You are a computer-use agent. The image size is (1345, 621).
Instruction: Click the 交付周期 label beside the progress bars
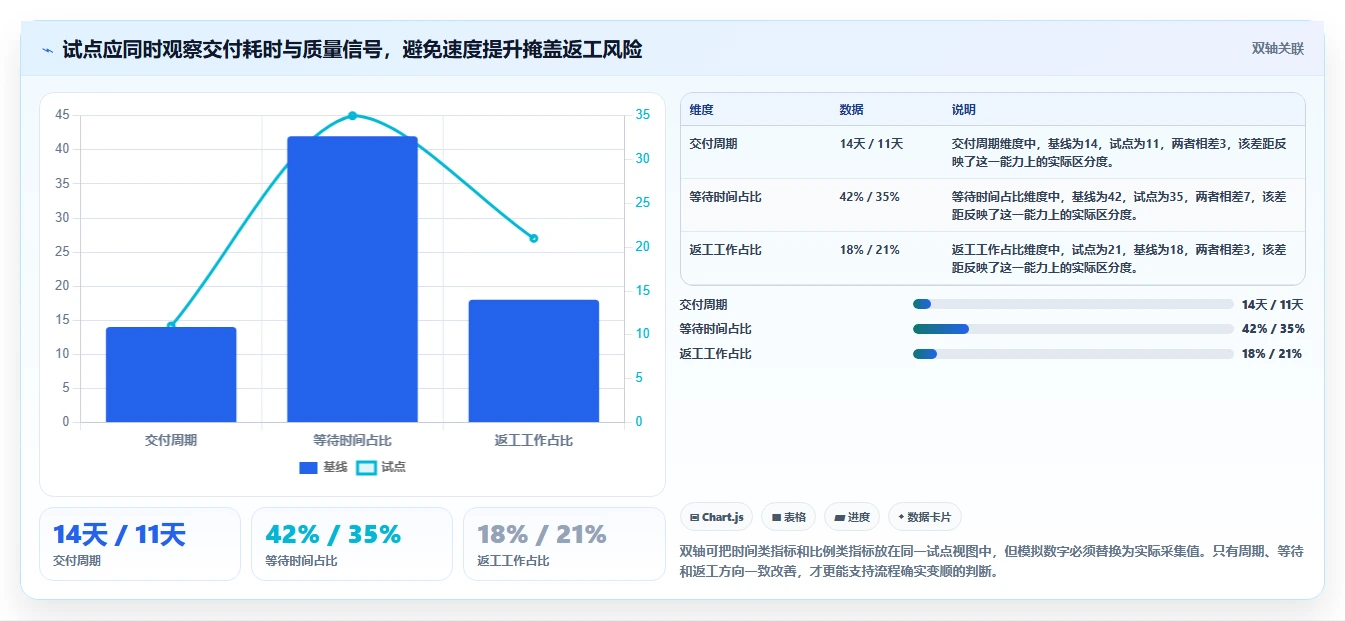coord(704,305)
